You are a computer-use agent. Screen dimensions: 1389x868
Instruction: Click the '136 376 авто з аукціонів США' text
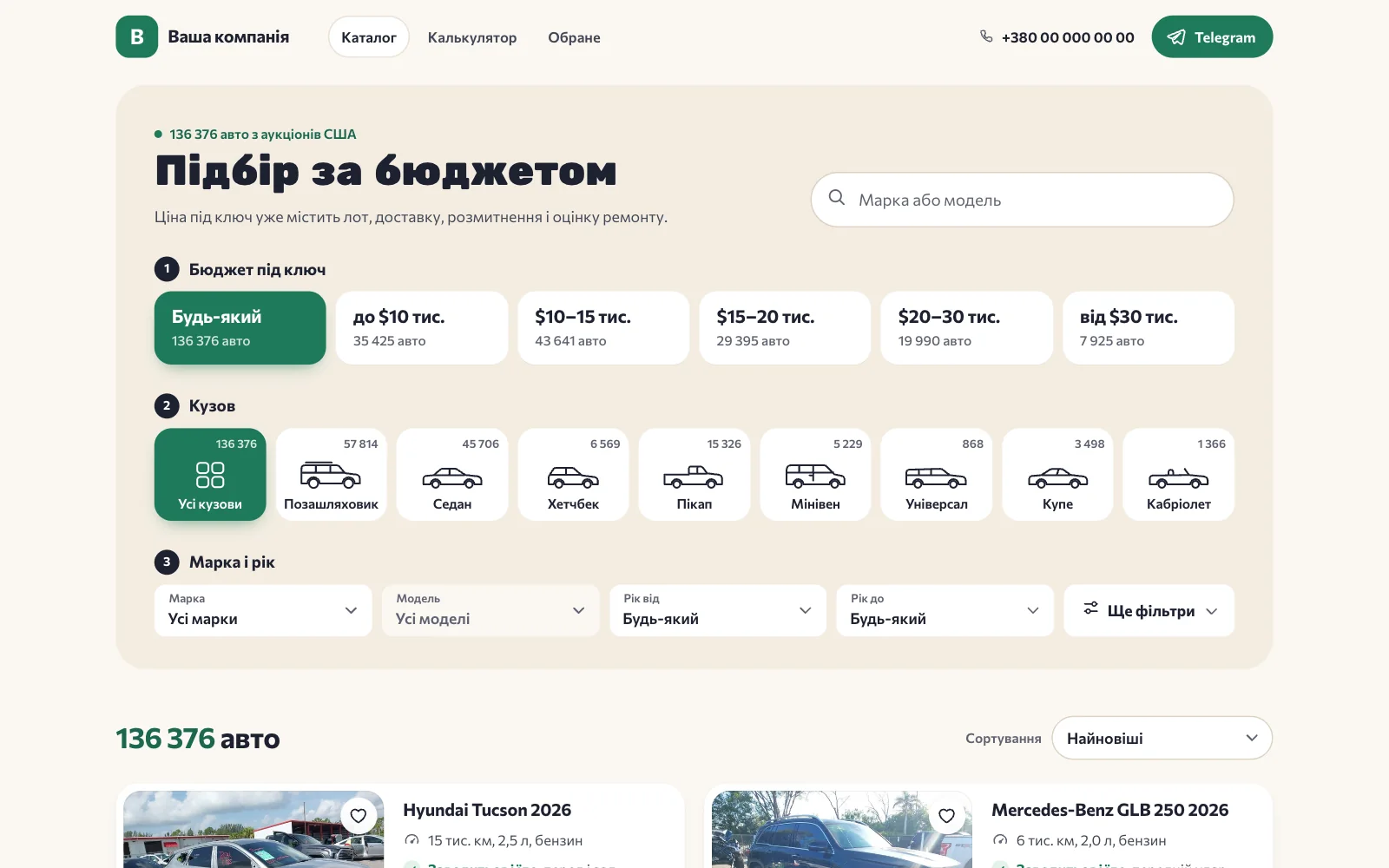(263, 135)
